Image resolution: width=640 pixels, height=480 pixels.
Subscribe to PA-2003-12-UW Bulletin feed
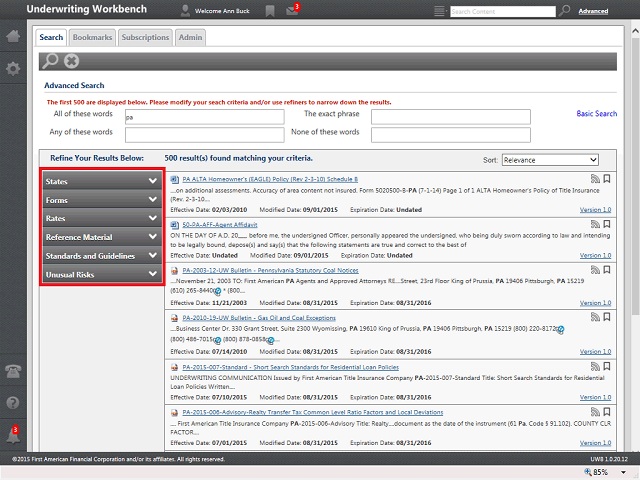point(595,270)
